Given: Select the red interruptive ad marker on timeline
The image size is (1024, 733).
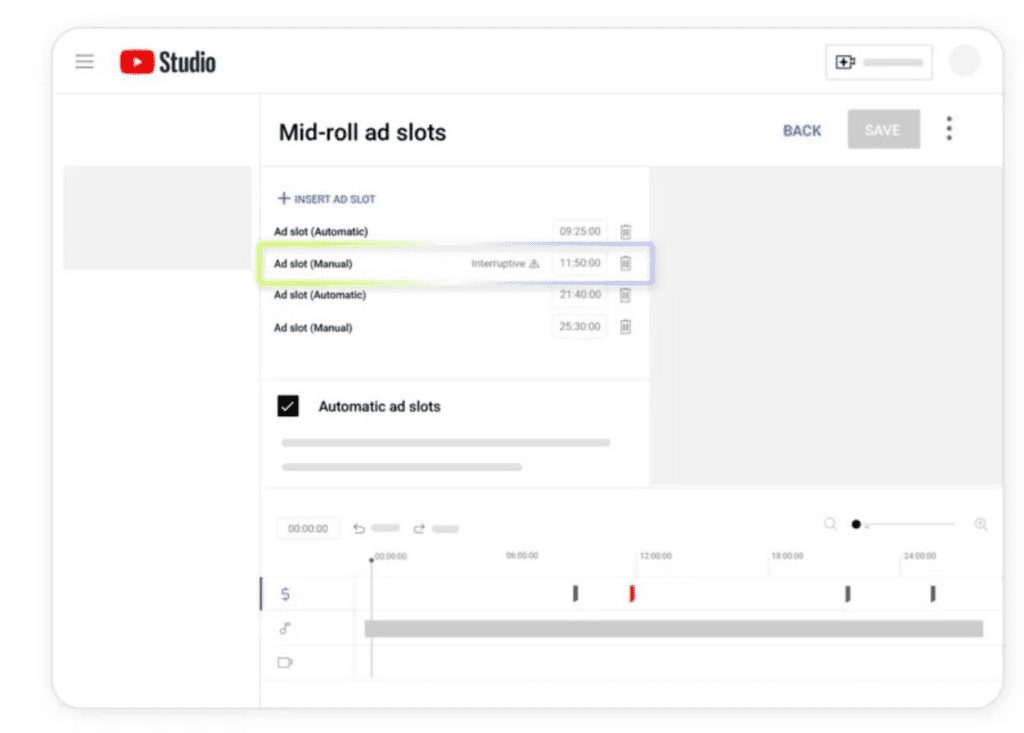Looking at the screenshot, I should (632, 594).
